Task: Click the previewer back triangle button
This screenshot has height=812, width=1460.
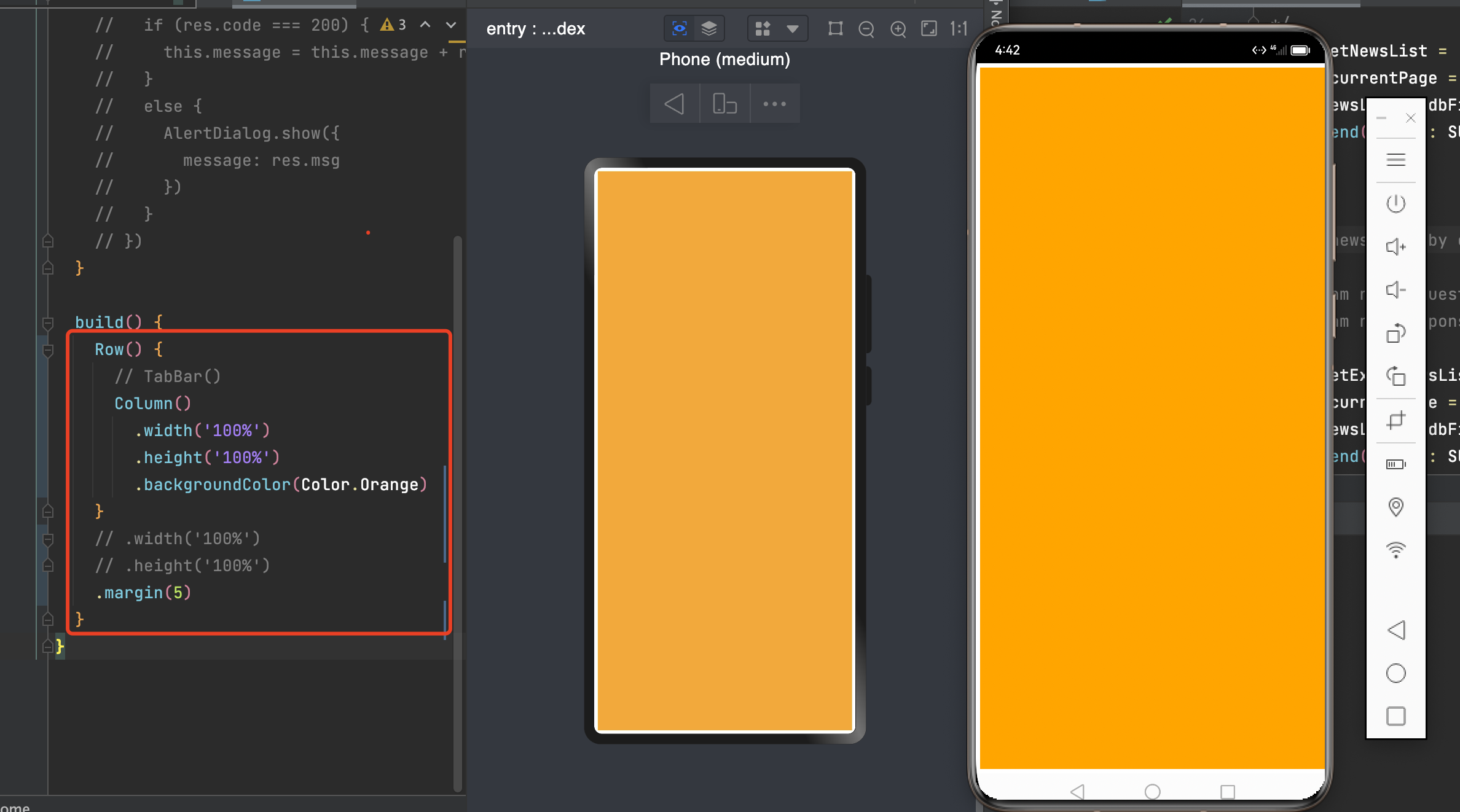Action: click(x=675, y=104)
